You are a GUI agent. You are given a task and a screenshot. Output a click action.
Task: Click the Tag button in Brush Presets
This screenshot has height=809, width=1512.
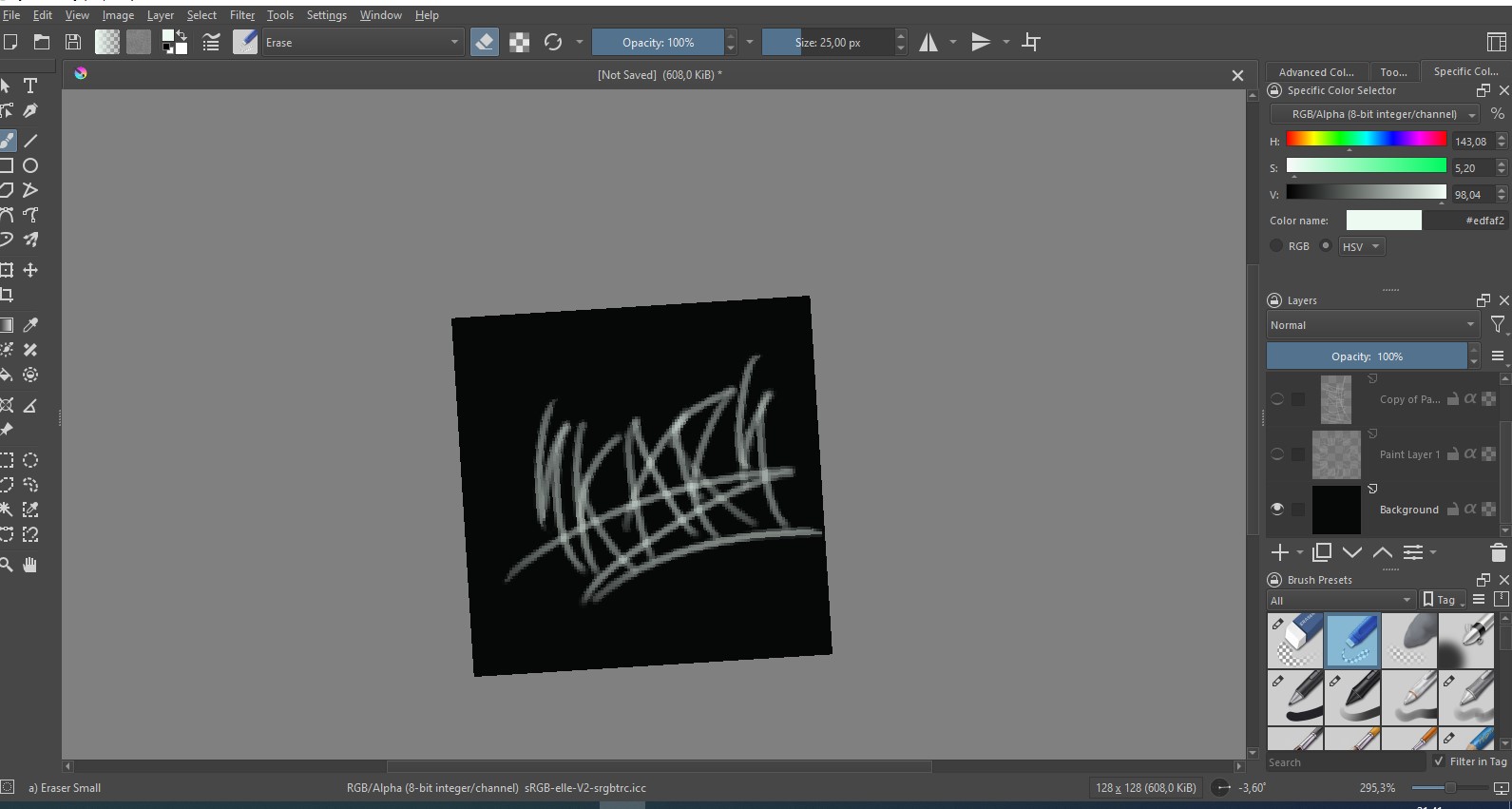(1442, 600)
